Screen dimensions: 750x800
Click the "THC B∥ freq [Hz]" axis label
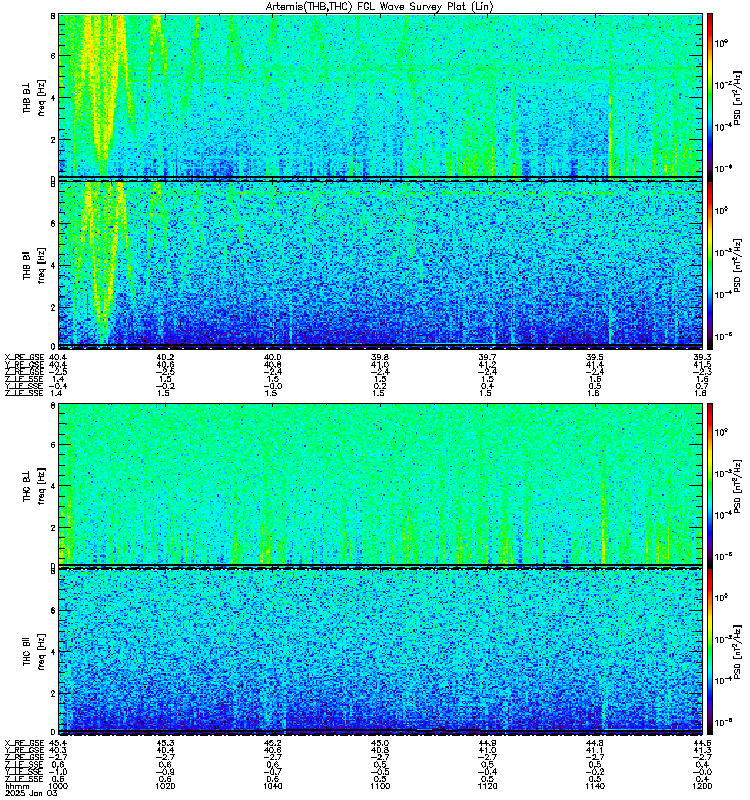[33, 652]
